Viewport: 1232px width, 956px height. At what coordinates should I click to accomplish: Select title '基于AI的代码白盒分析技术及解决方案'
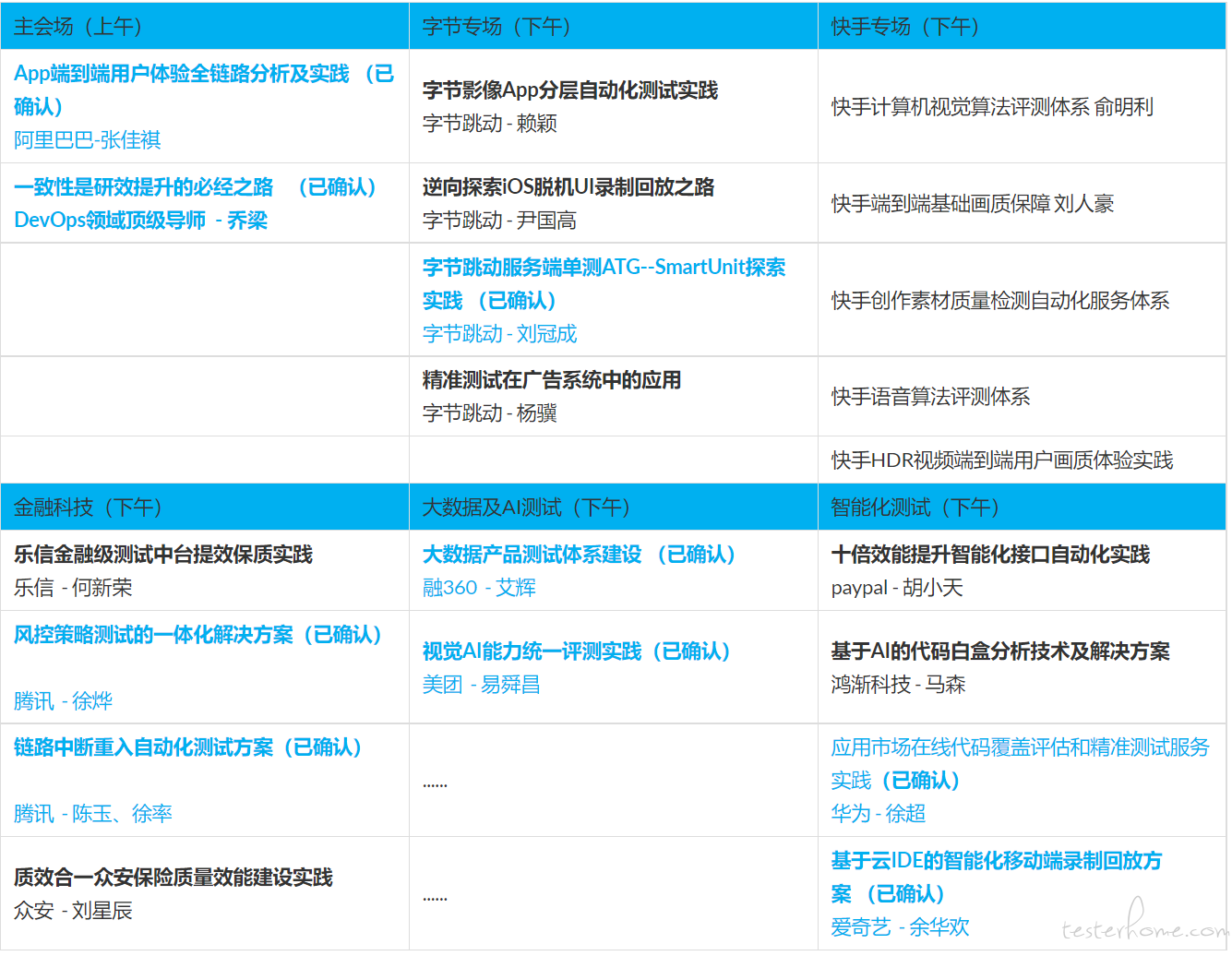click(x=1000, y=651)
